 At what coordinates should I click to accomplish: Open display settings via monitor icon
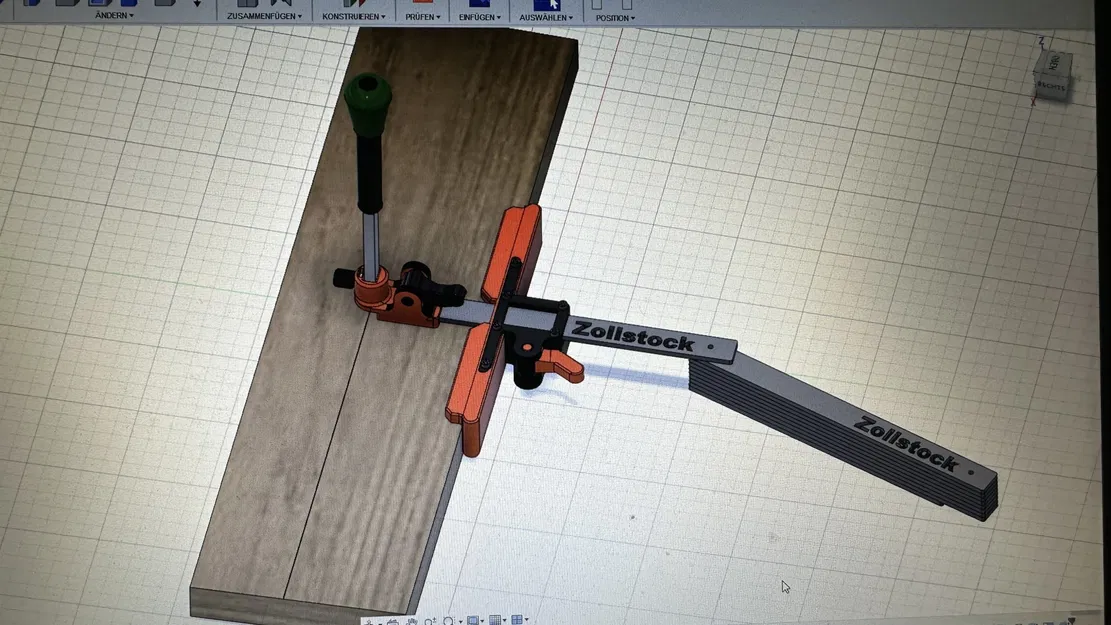coord(473,618)
